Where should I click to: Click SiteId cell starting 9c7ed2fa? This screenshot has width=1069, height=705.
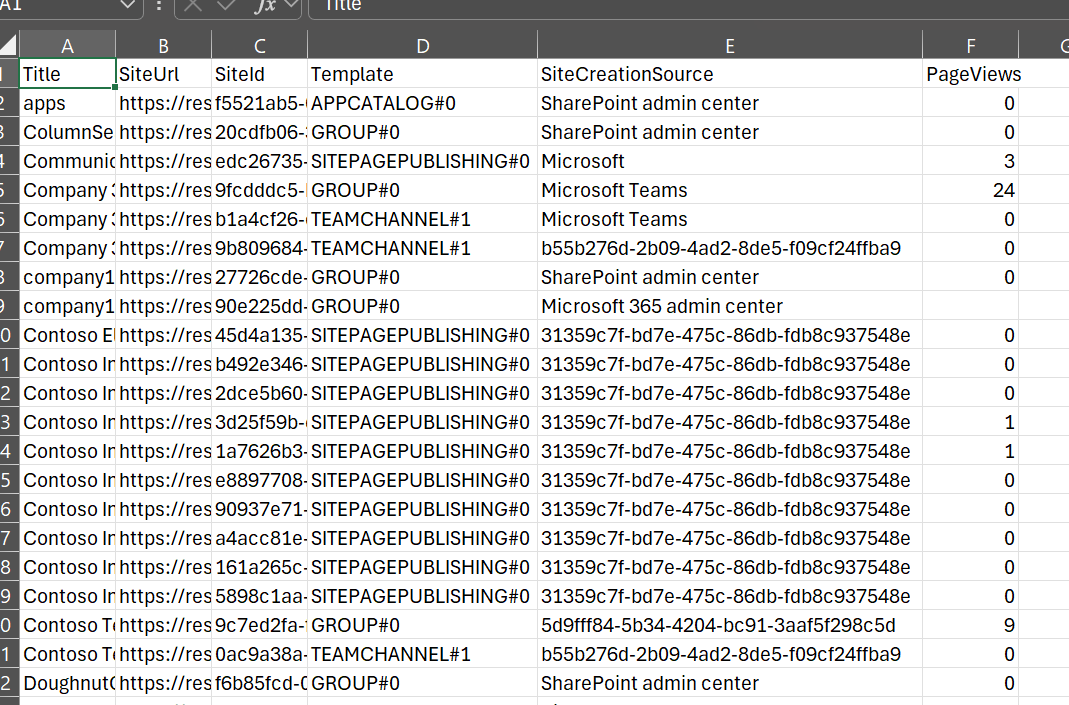260,625
